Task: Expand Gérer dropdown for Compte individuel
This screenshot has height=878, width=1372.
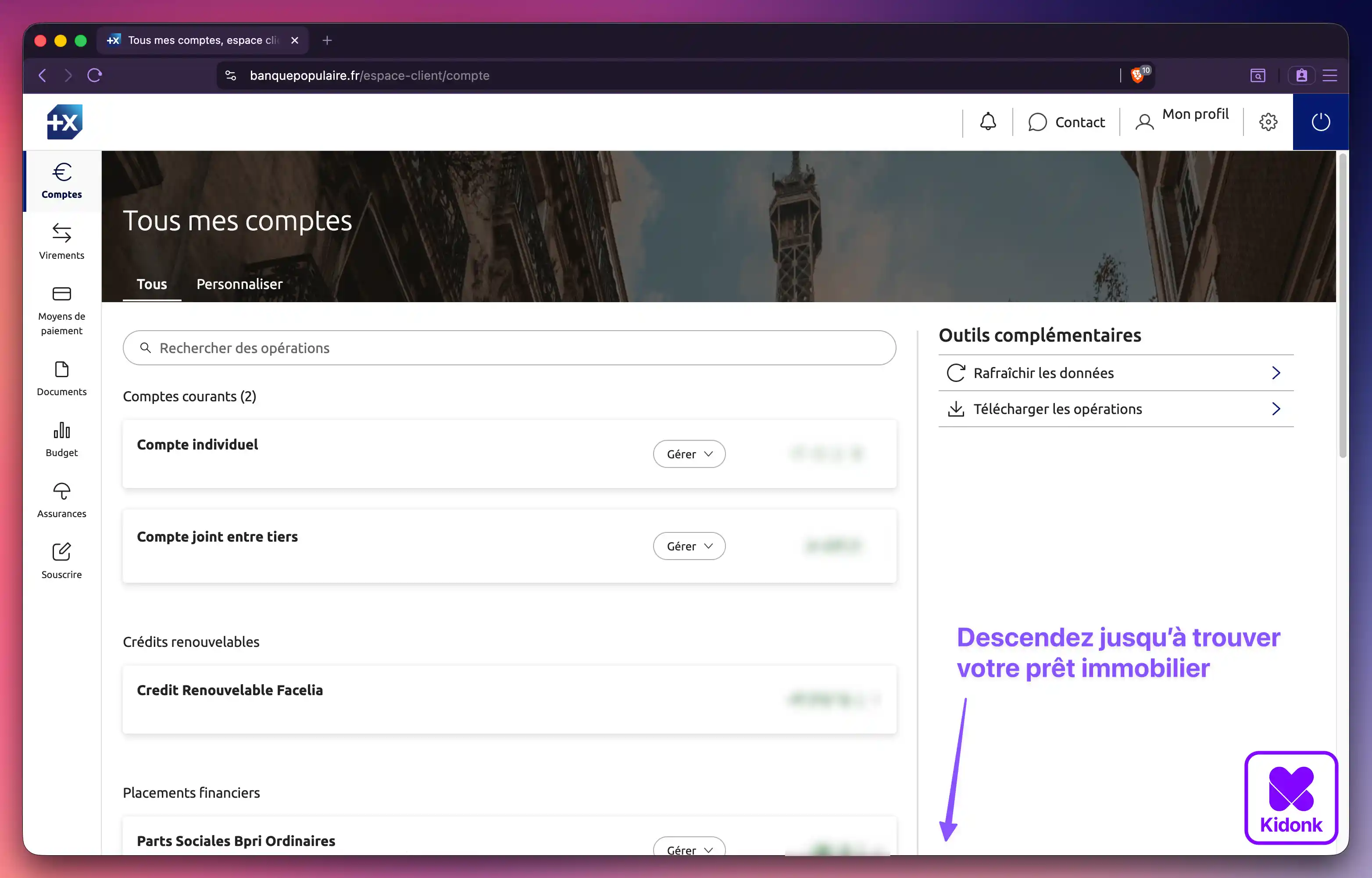Action: tap(689, 454)
